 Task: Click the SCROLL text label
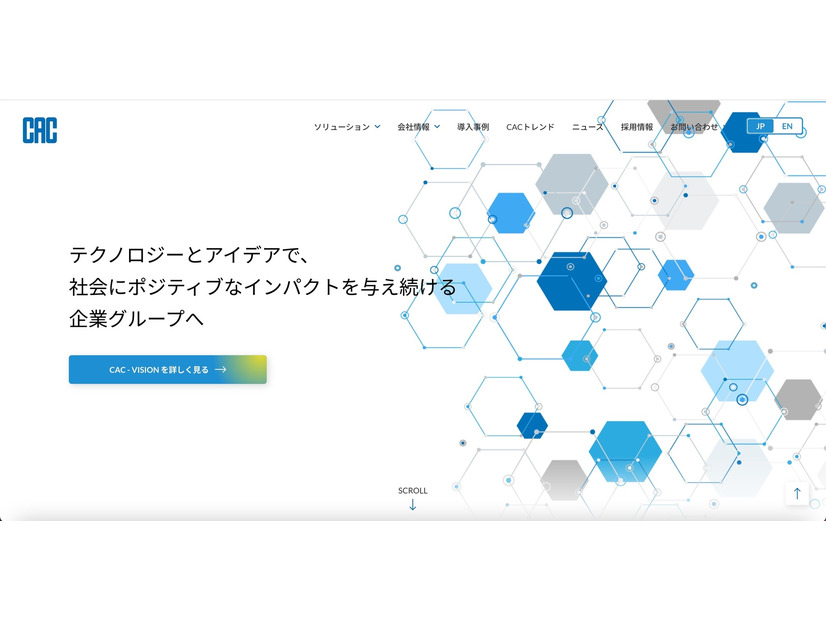pos(412,490)
